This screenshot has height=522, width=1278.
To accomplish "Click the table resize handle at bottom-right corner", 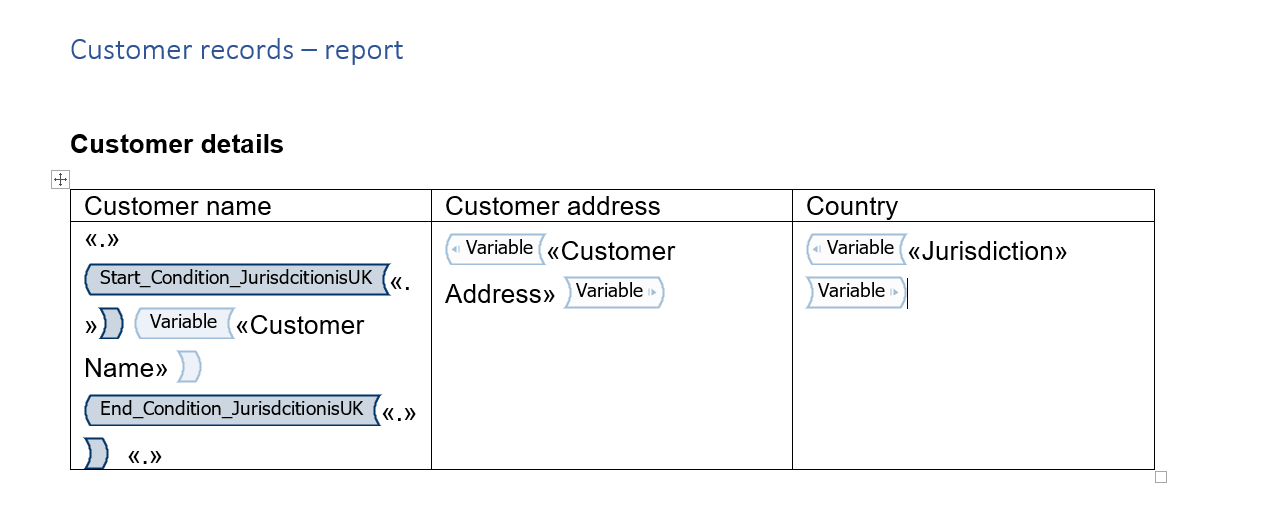I will point(1161,477).
